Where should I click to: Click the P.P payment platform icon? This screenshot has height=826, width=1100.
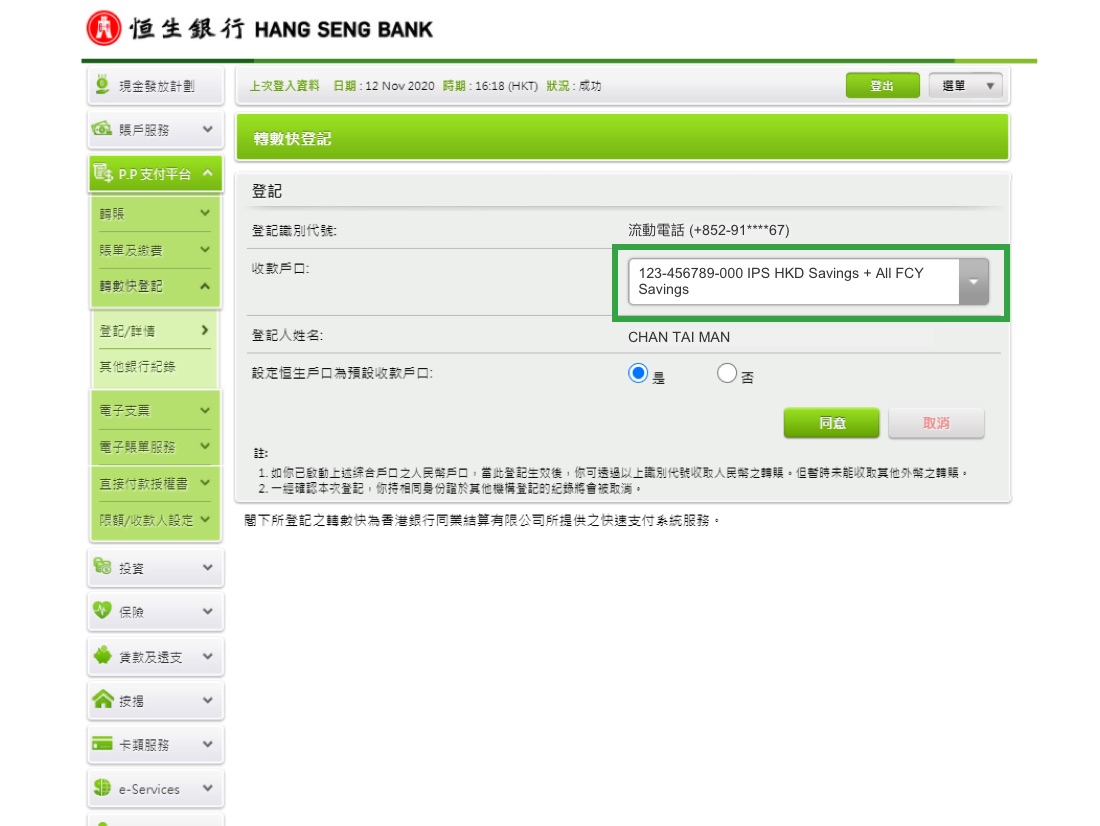pos(103,172)
